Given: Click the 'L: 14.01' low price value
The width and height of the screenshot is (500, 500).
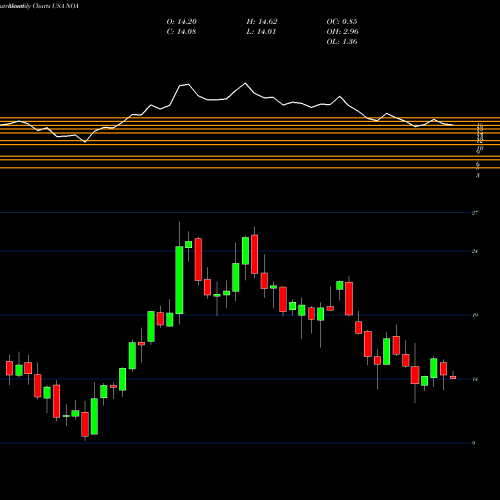Looking at the screenshot, I should coord(261,32).
